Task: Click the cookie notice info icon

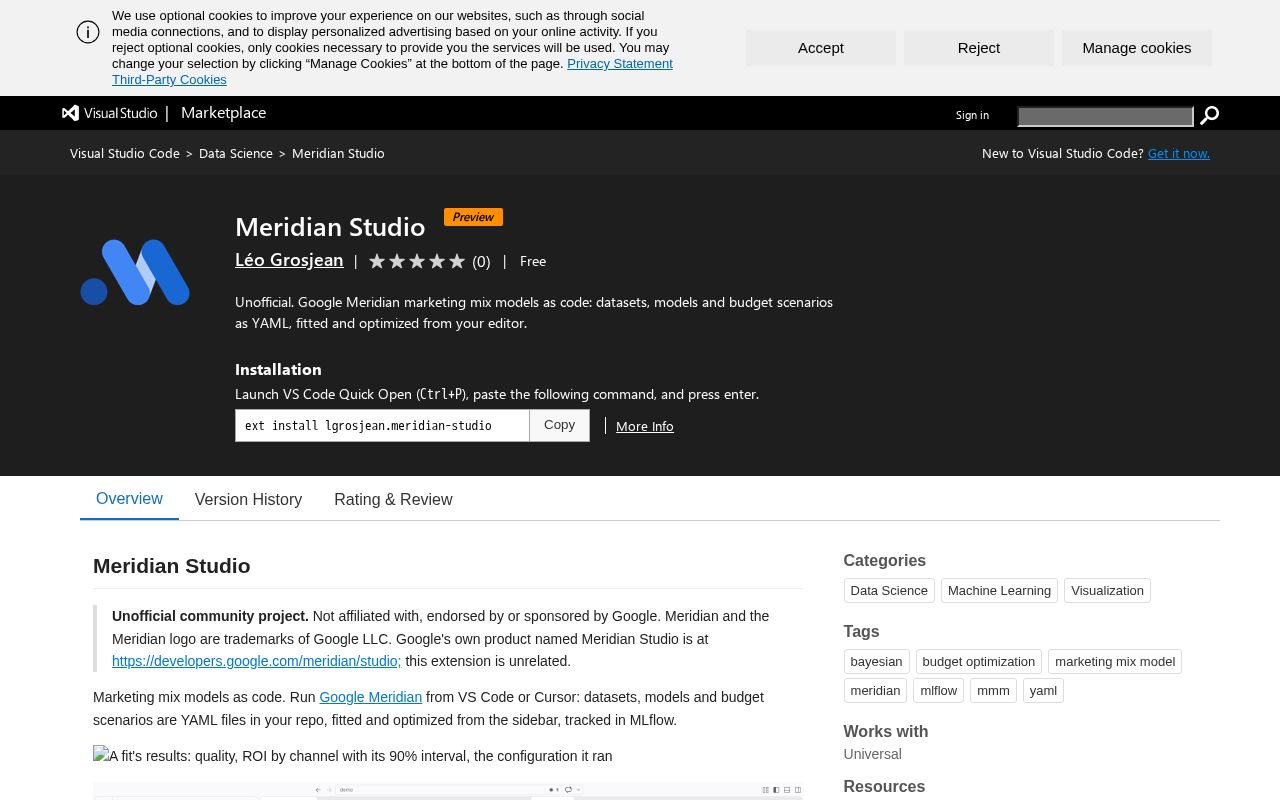Action: click(88, 32)
